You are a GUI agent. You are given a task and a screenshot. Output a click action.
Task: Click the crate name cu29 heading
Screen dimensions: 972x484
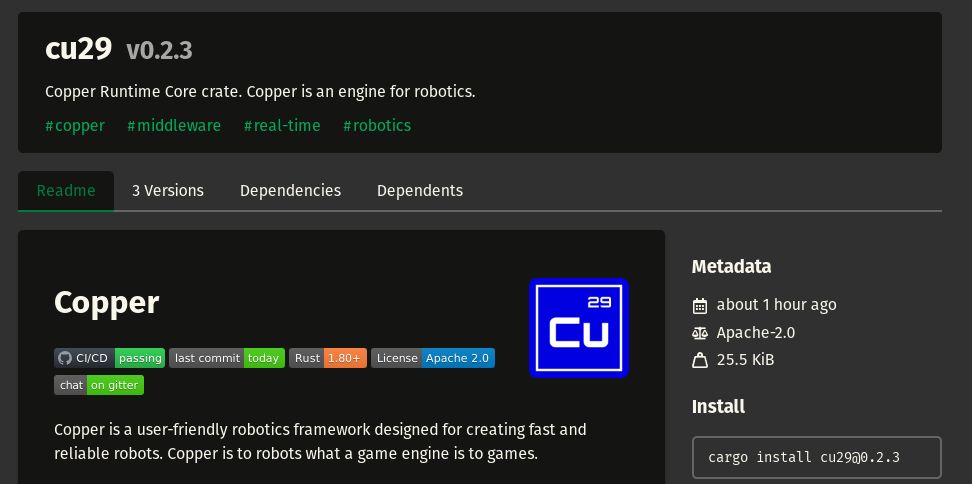tap(79, 48)
